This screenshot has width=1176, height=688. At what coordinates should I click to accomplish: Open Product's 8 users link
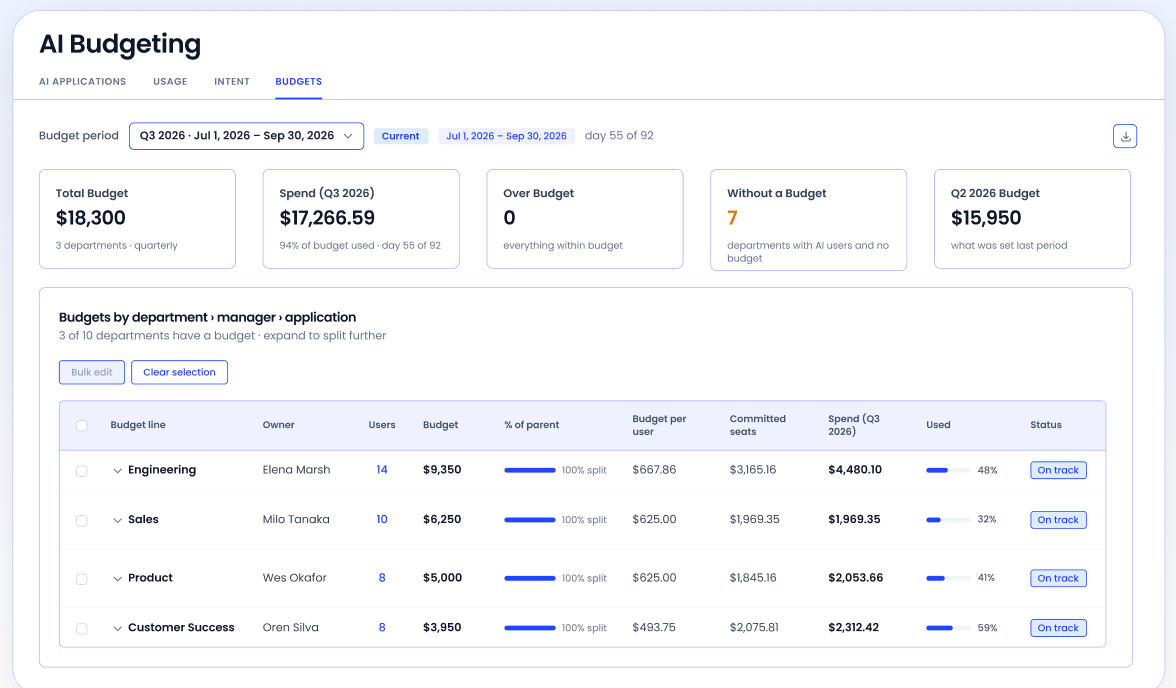coord(382,578)
